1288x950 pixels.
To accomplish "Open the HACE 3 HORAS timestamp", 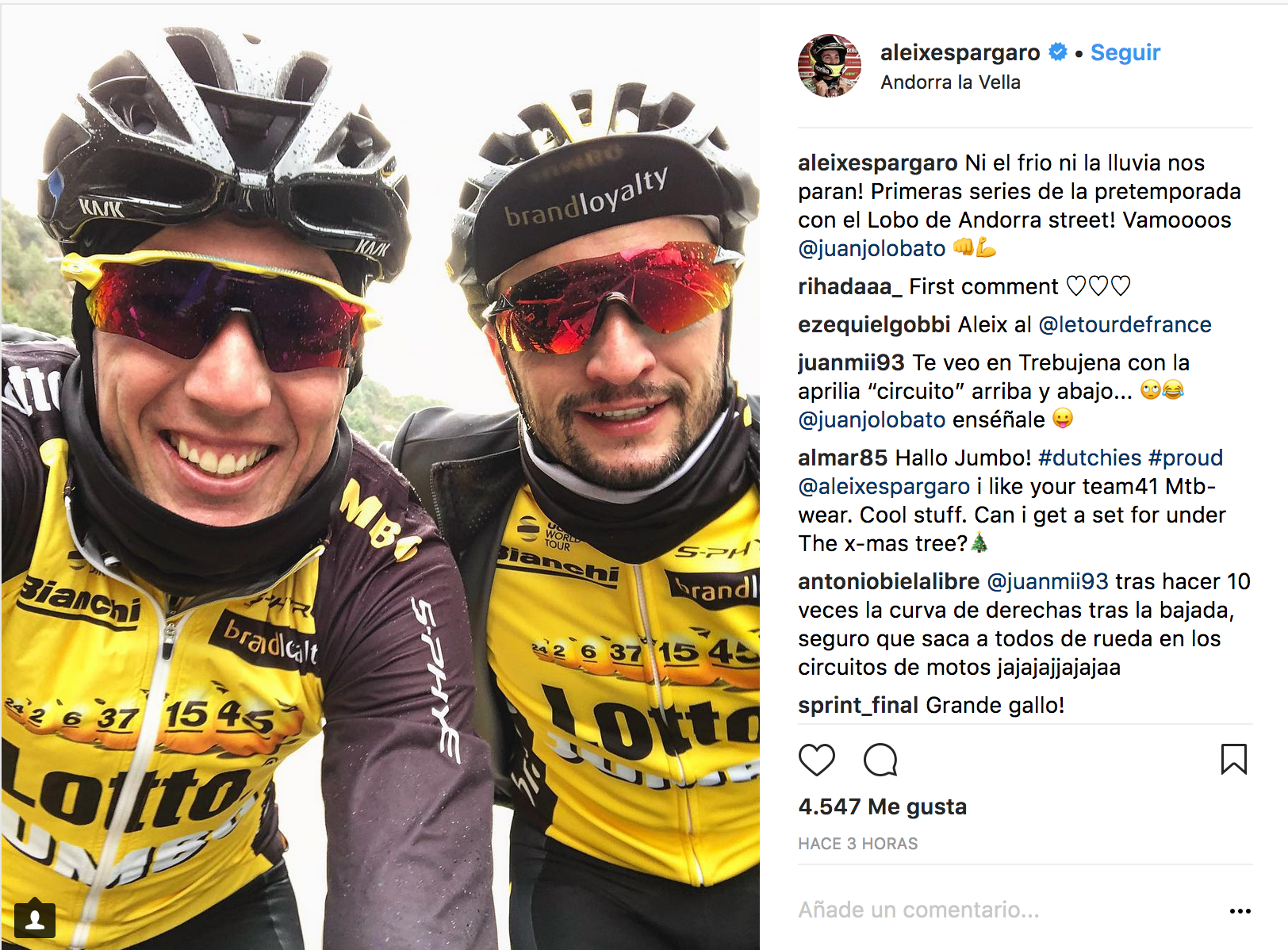I will pyautogui.click(x=857, y=844).
